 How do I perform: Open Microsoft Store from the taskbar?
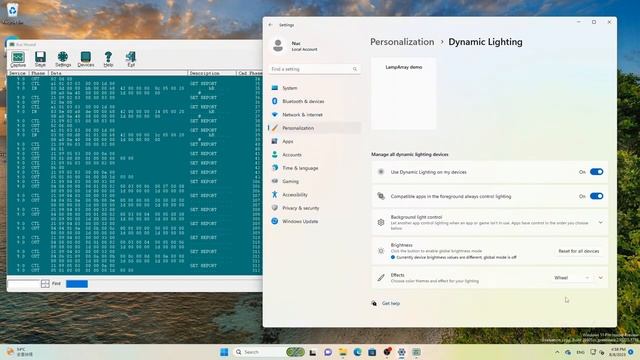click(x=372, y=352)
